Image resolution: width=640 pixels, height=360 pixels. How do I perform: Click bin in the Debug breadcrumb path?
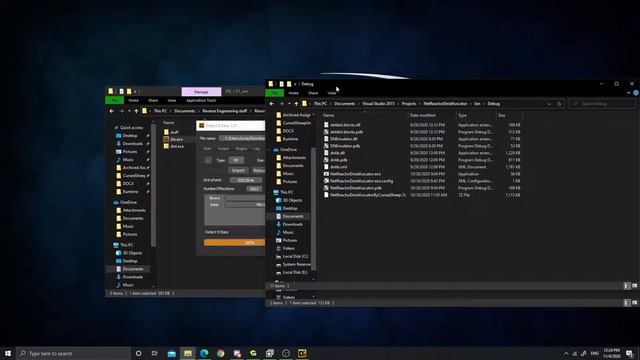point(477,104)
